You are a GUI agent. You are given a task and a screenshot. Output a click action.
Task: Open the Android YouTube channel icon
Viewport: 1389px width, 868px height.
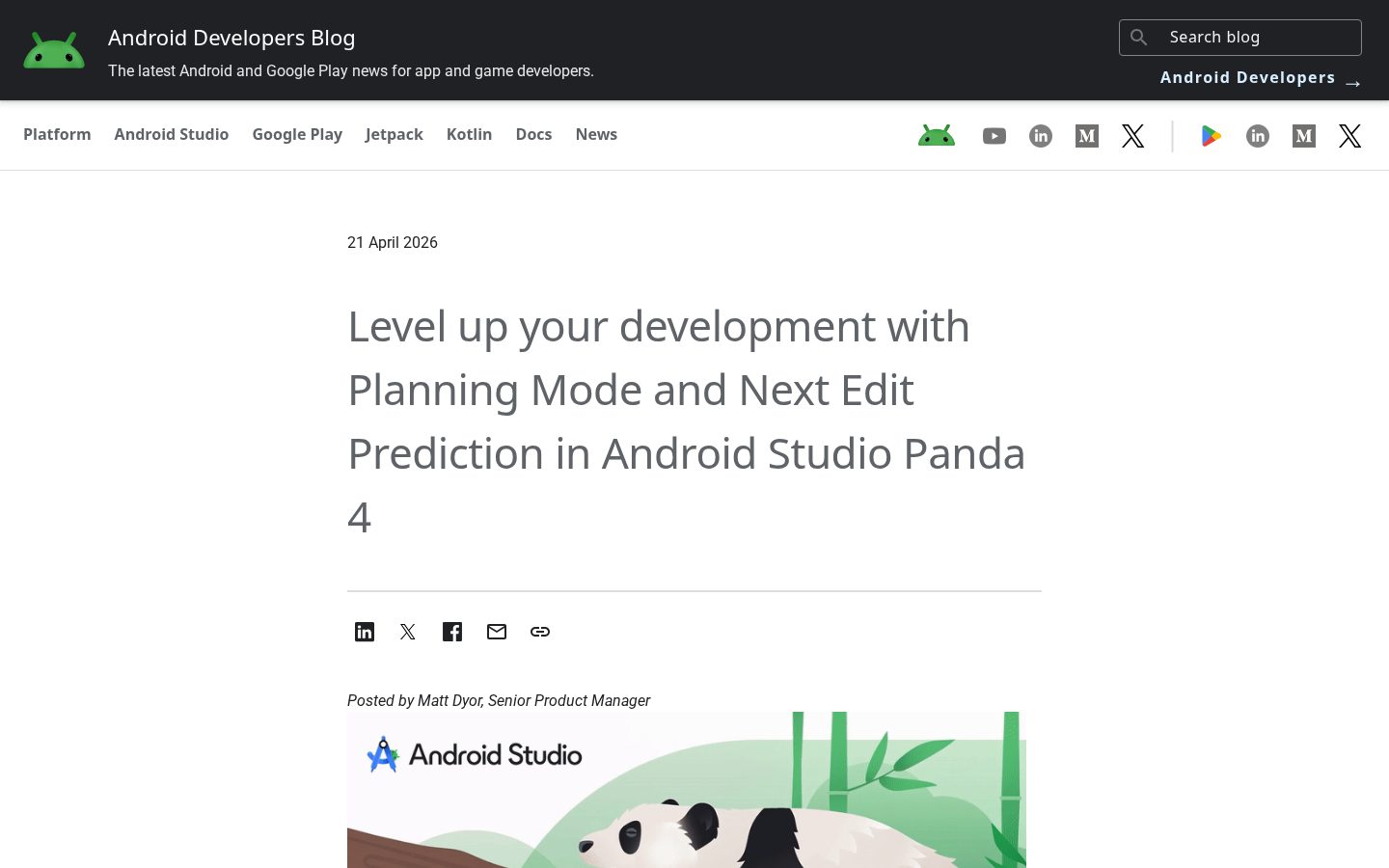tap(994, 136)
